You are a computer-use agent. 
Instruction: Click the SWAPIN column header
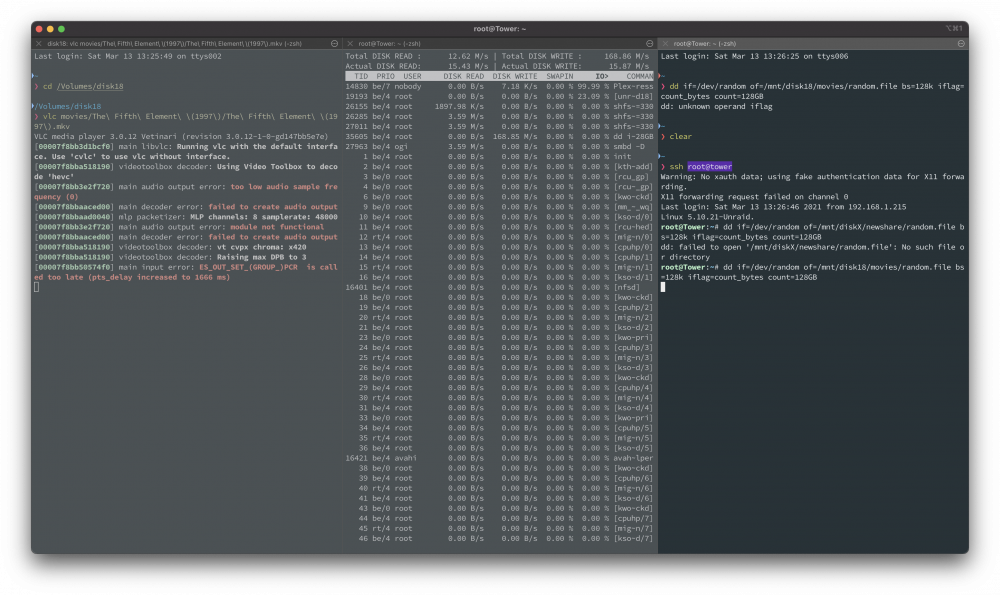coord(559,76)
